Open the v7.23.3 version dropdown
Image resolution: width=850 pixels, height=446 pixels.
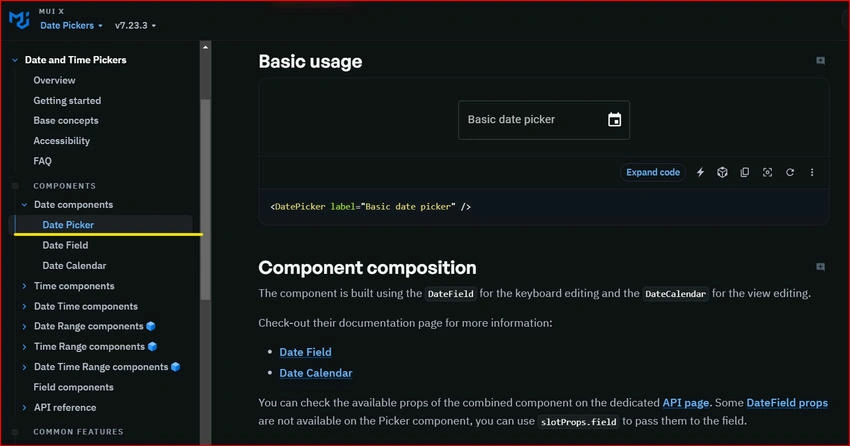pos(136,25)
